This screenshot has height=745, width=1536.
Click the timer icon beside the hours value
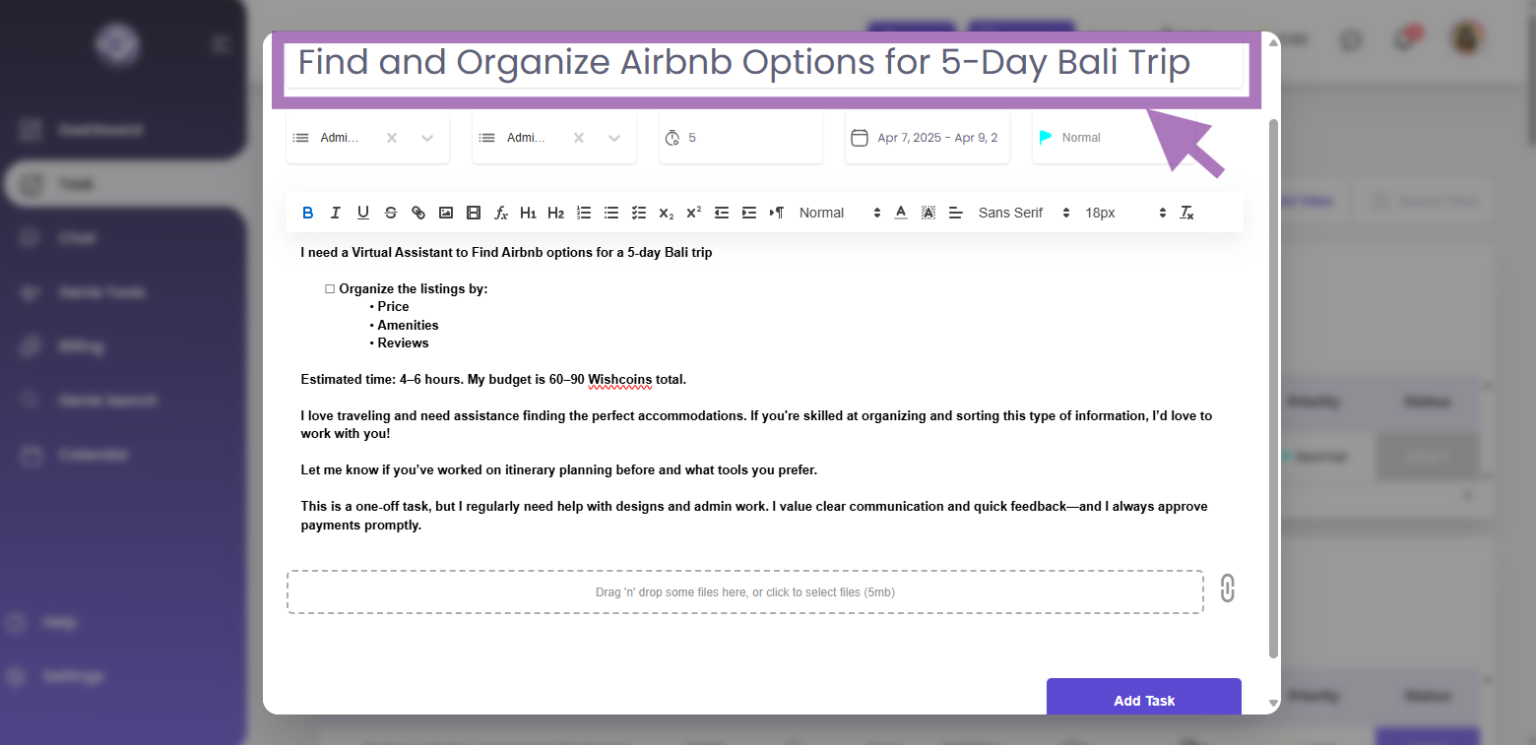[x=673, y=137]
